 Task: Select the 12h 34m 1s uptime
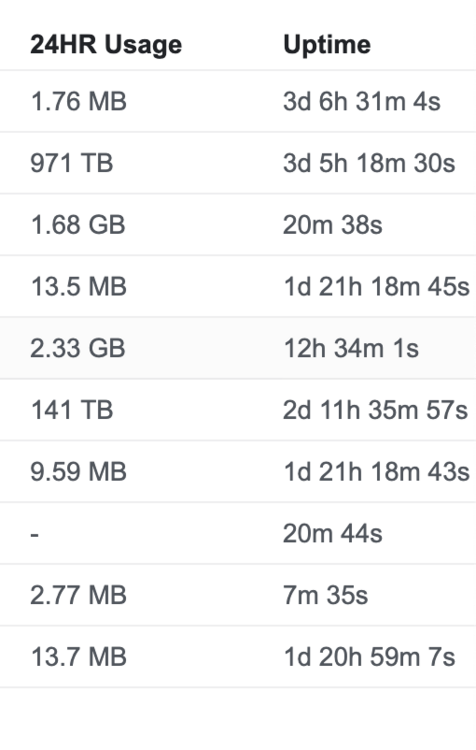[x=351, y=348]
